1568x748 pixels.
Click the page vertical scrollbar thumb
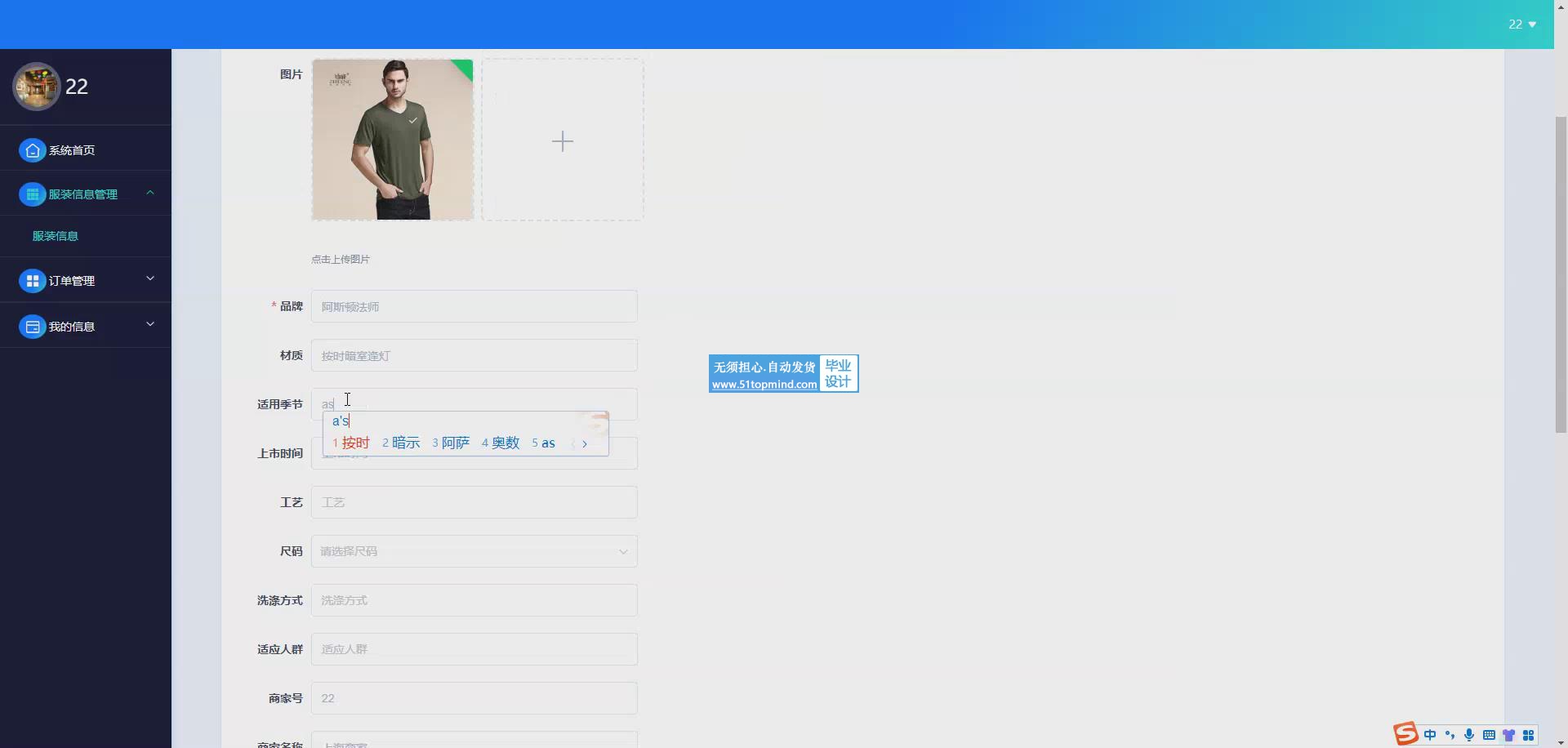[x=1561, y=275]
